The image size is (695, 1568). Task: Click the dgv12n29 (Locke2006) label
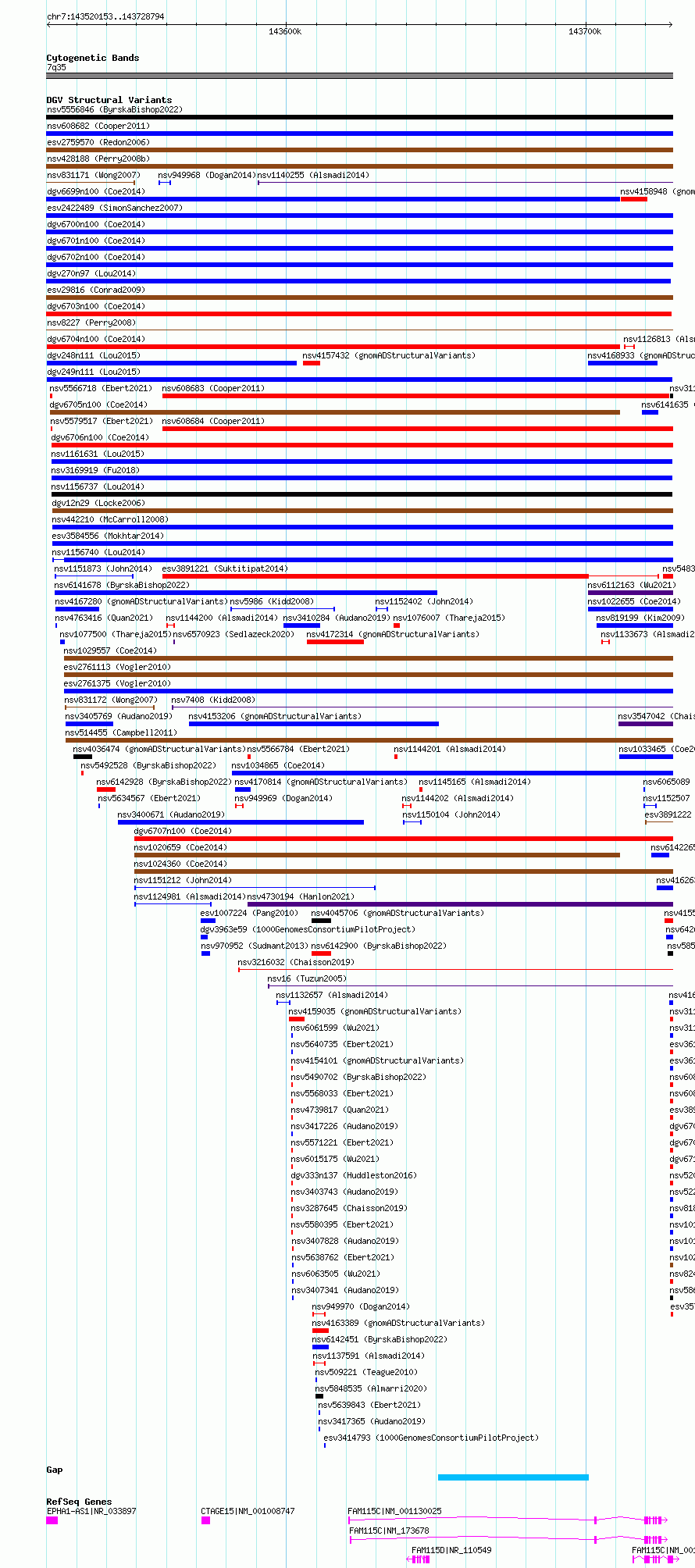pos(98,503)
